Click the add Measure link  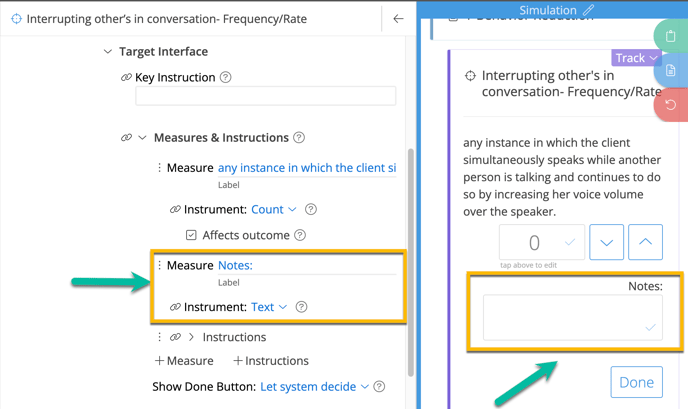tap(183, 361)
